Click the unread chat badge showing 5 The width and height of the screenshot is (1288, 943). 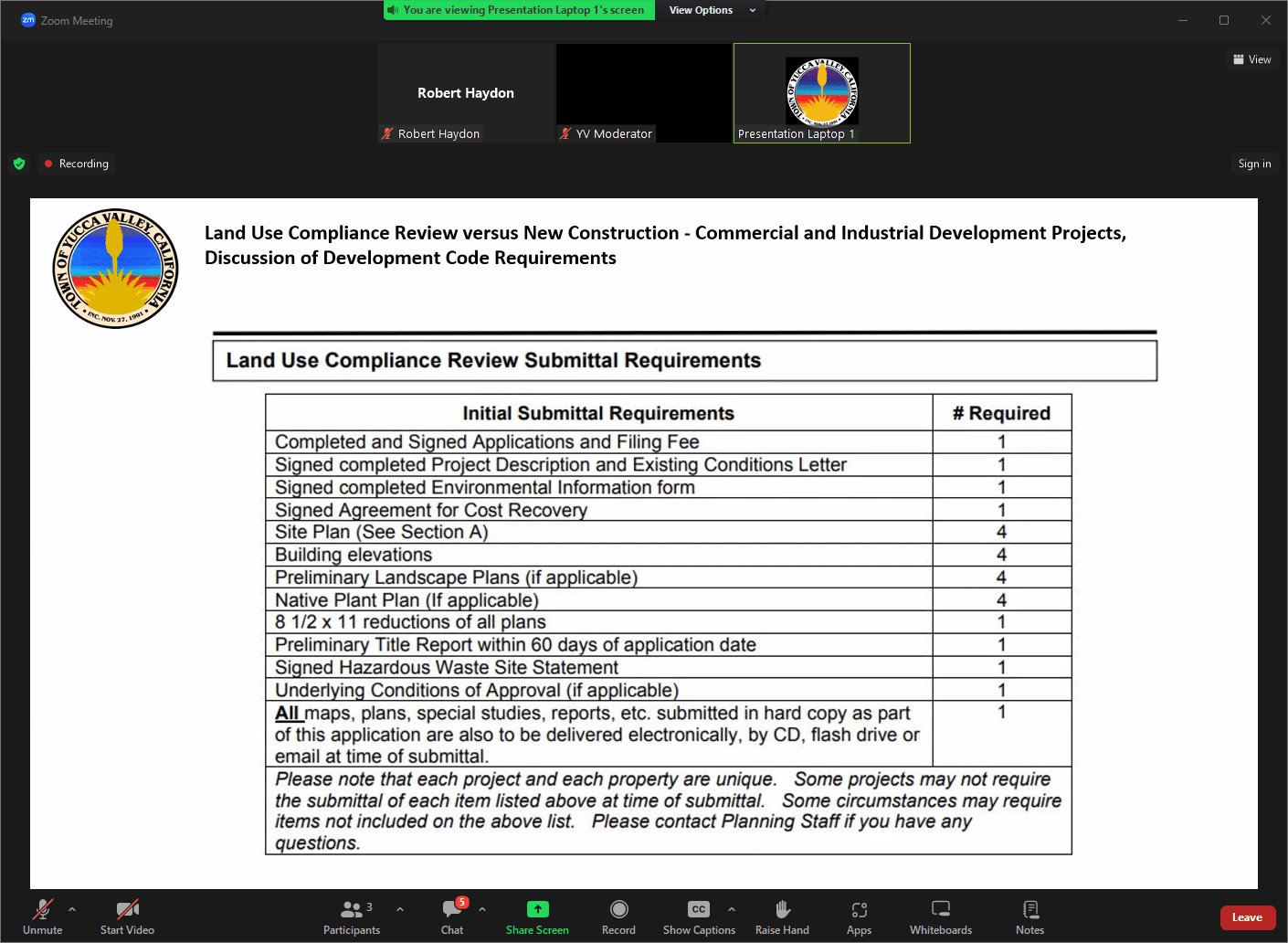coord(462,902)
